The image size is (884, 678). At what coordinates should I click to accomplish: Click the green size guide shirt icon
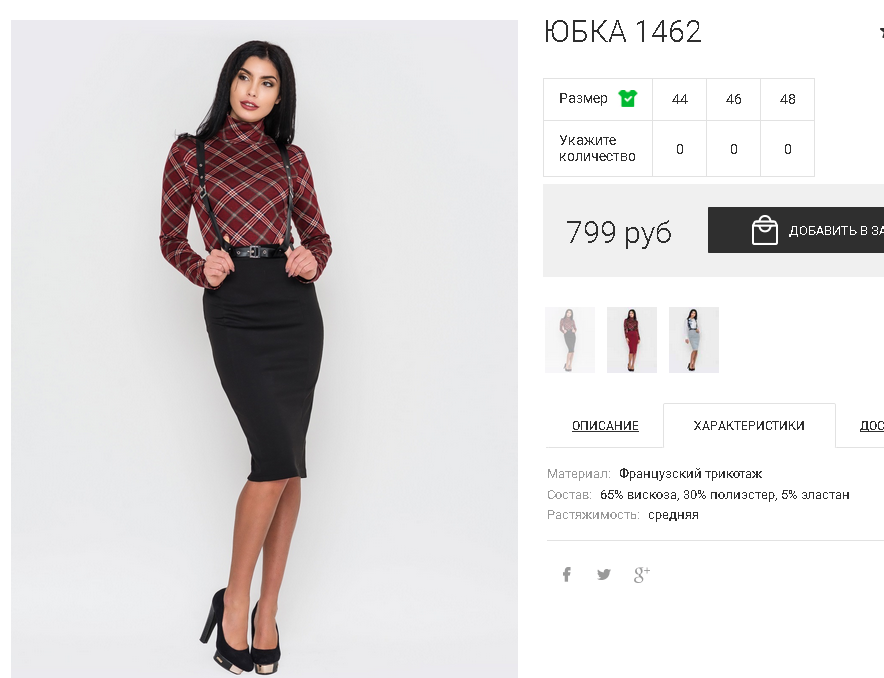pyautogui.click(x=627, y=99)
